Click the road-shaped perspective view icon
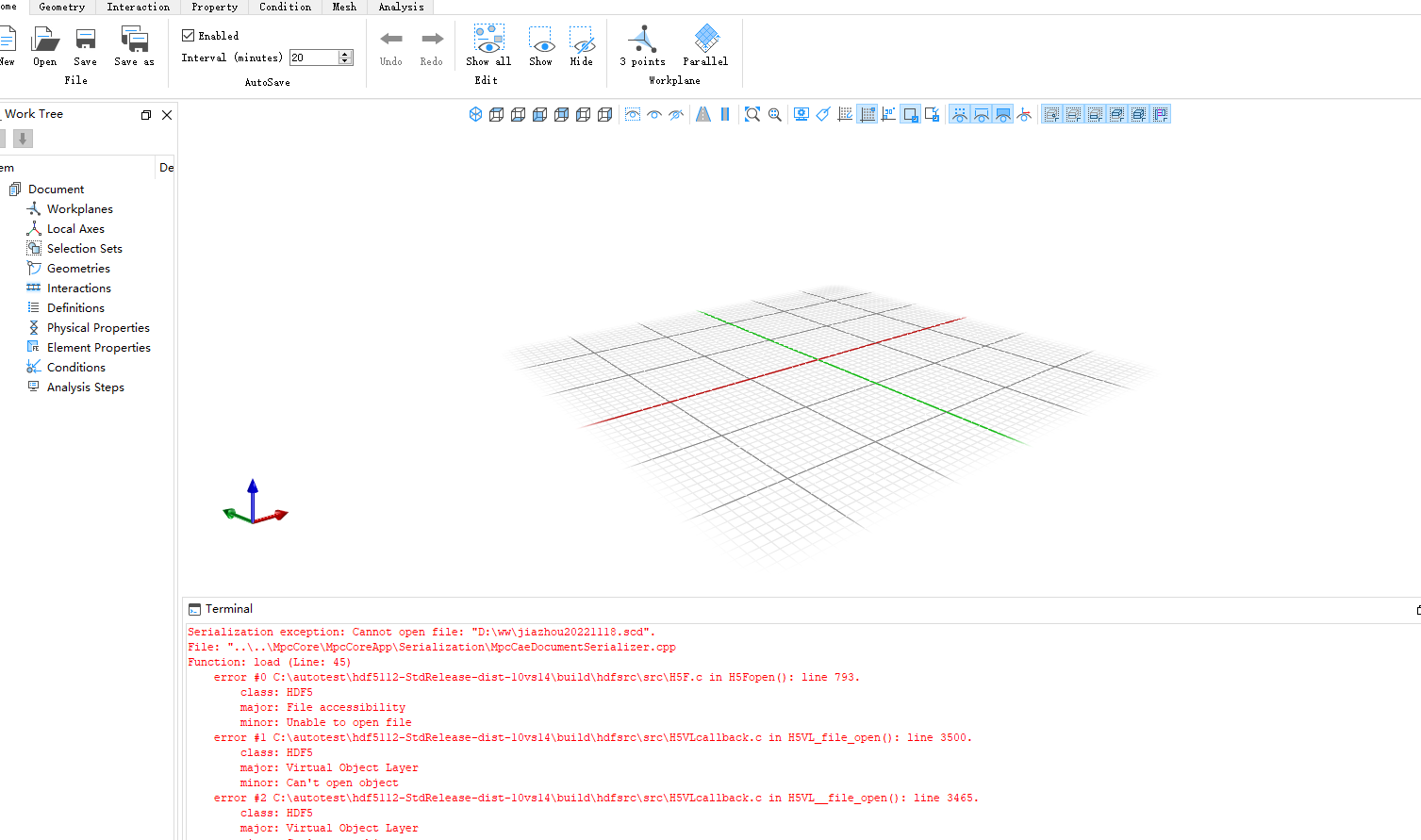 point(702,114)
